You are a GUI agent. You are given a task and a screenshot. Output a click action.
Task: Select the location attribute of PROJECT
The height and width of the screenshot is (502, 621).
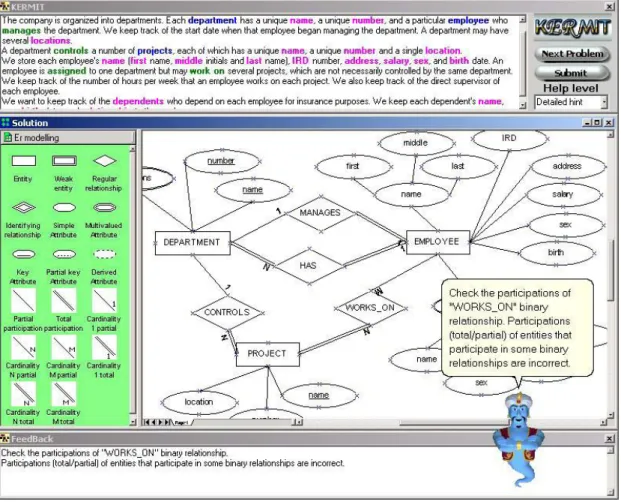point(200,402)
